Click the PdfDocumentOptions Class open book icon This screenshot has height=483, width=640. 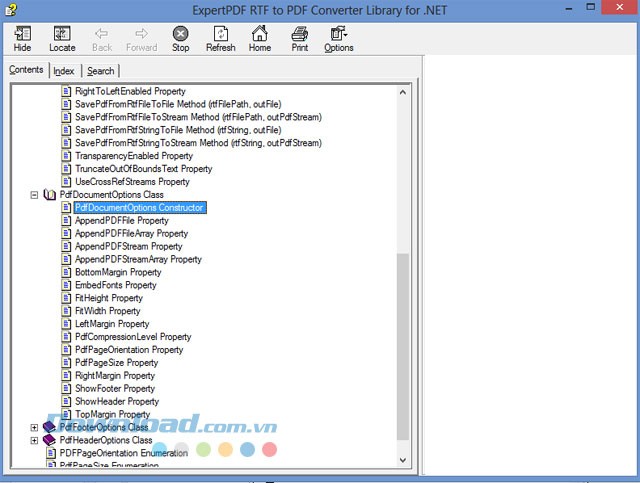pyautogui.click(x=49, y=195)
